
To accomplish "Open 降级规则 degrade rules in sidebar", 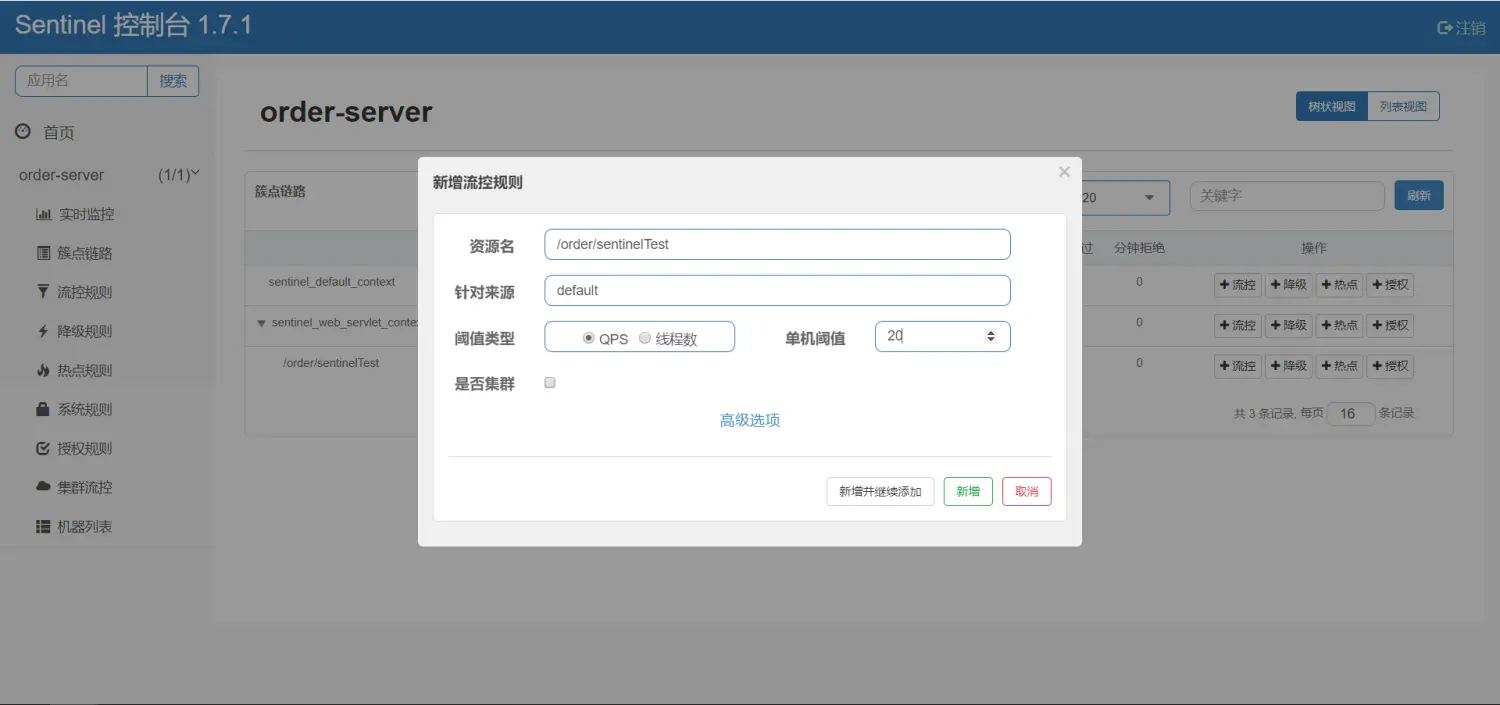I will (75, 331).
